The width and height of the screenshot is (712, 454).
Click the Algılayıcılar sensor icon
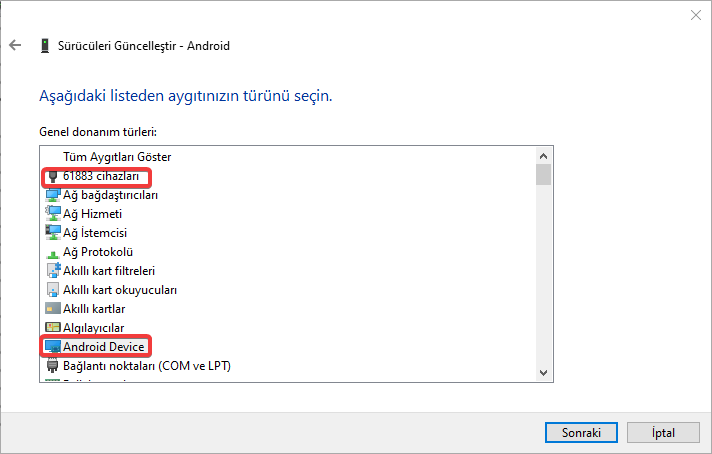[x=53, y=328]
